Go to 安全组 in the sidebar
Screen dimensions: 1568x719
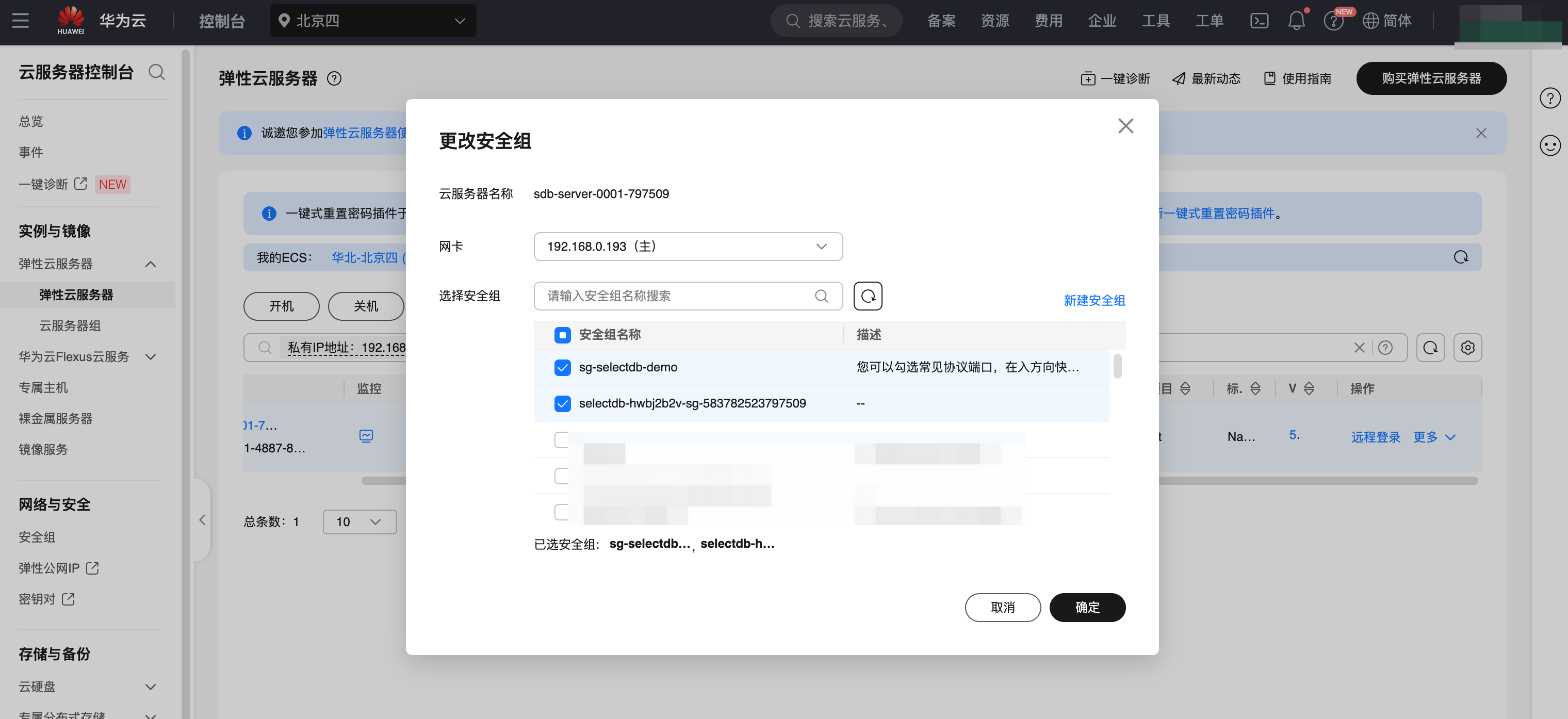(37, 537)
